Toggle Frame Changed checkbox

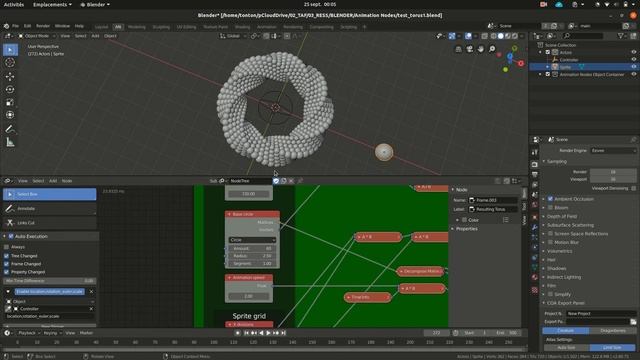(x=6, y=264)
